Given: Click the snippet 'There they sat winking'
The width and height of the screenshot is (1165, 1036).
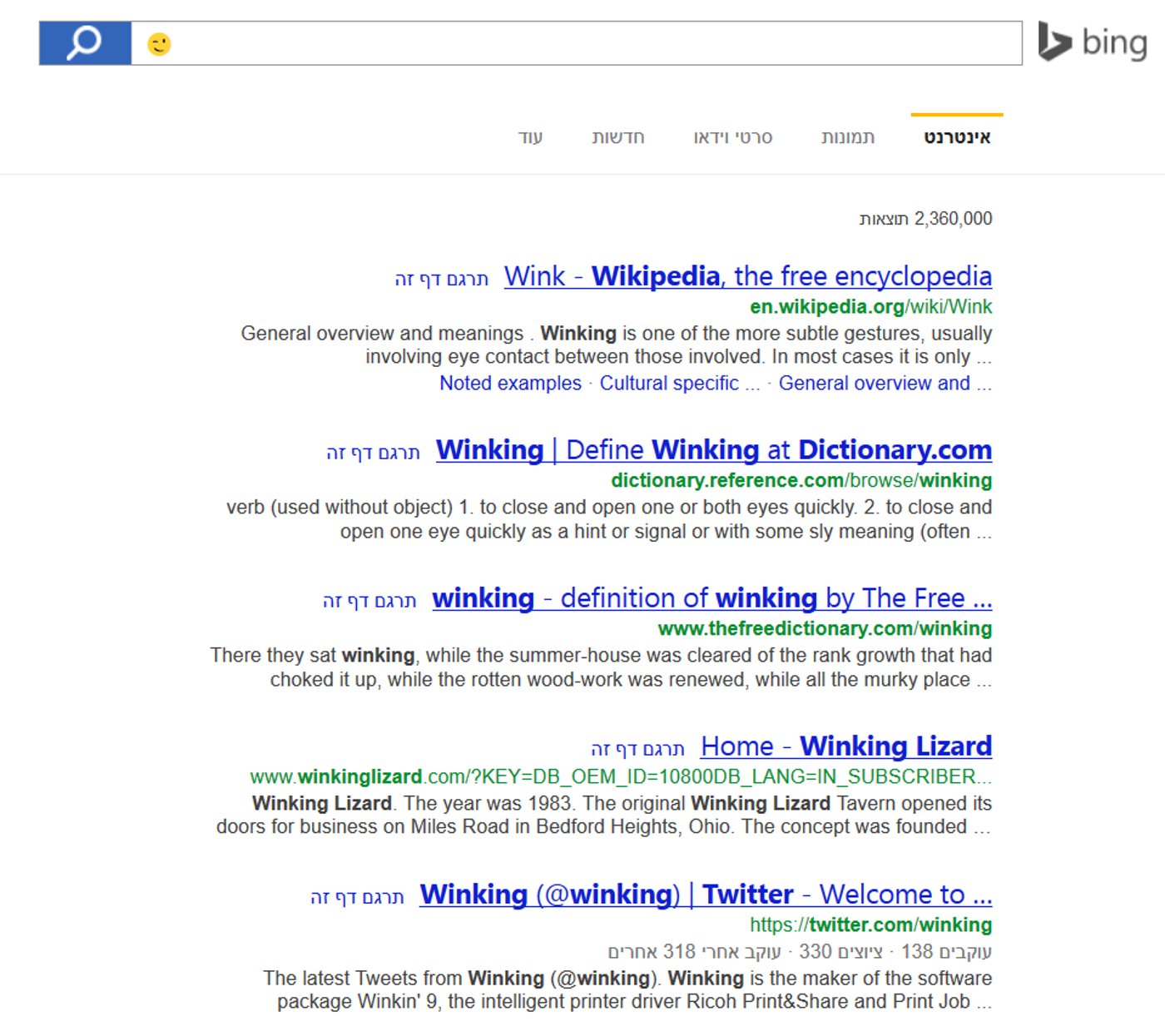Looking at the screenshot, I should 601,667.
